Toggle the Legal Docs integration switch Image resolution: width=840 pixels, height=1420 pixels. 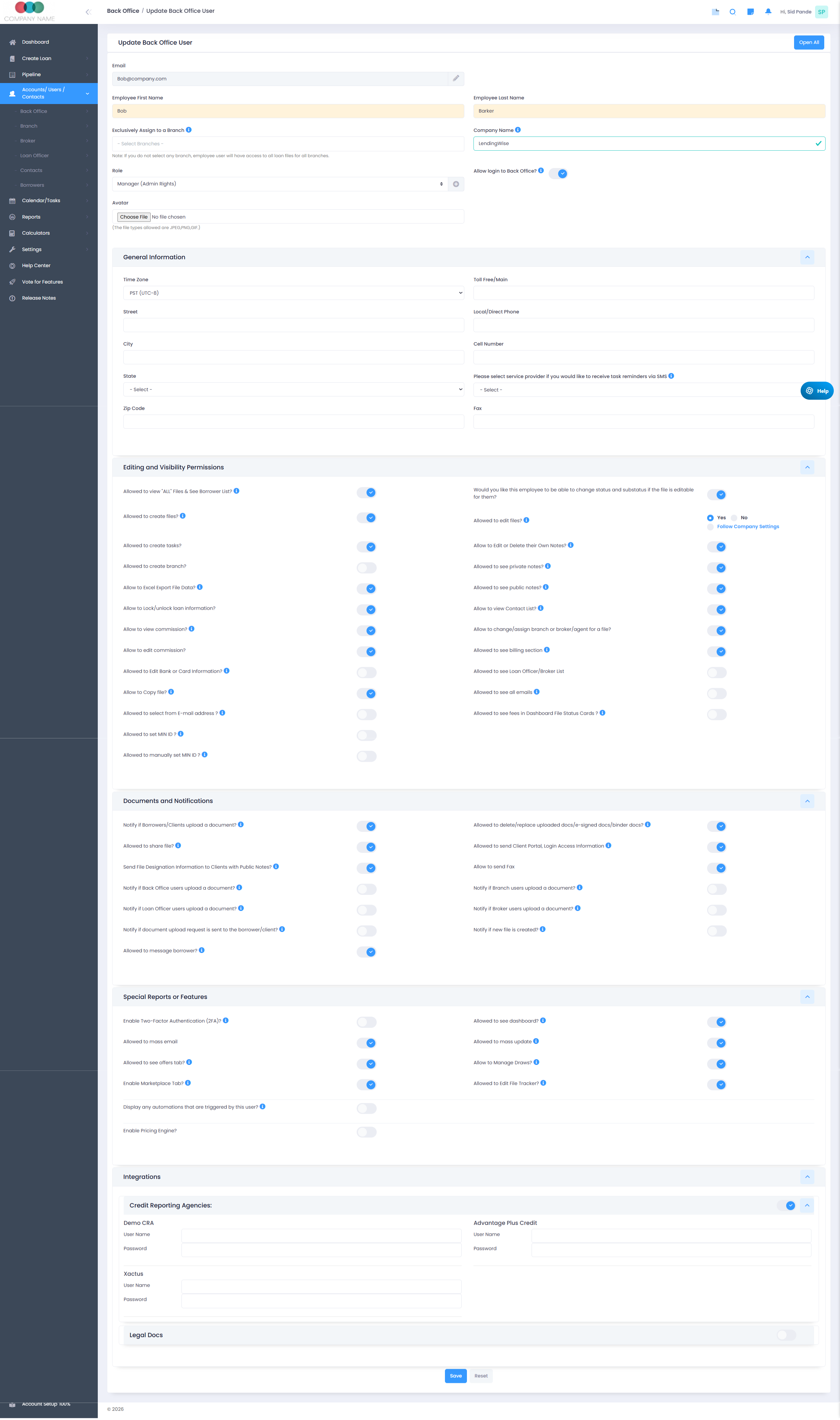tap(786, 1335)
